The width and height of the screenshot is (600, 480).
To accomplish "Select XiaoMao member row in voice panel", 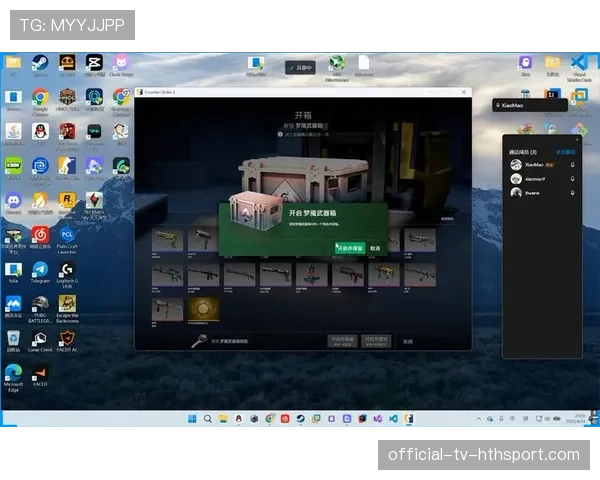I will pos(542,165).
